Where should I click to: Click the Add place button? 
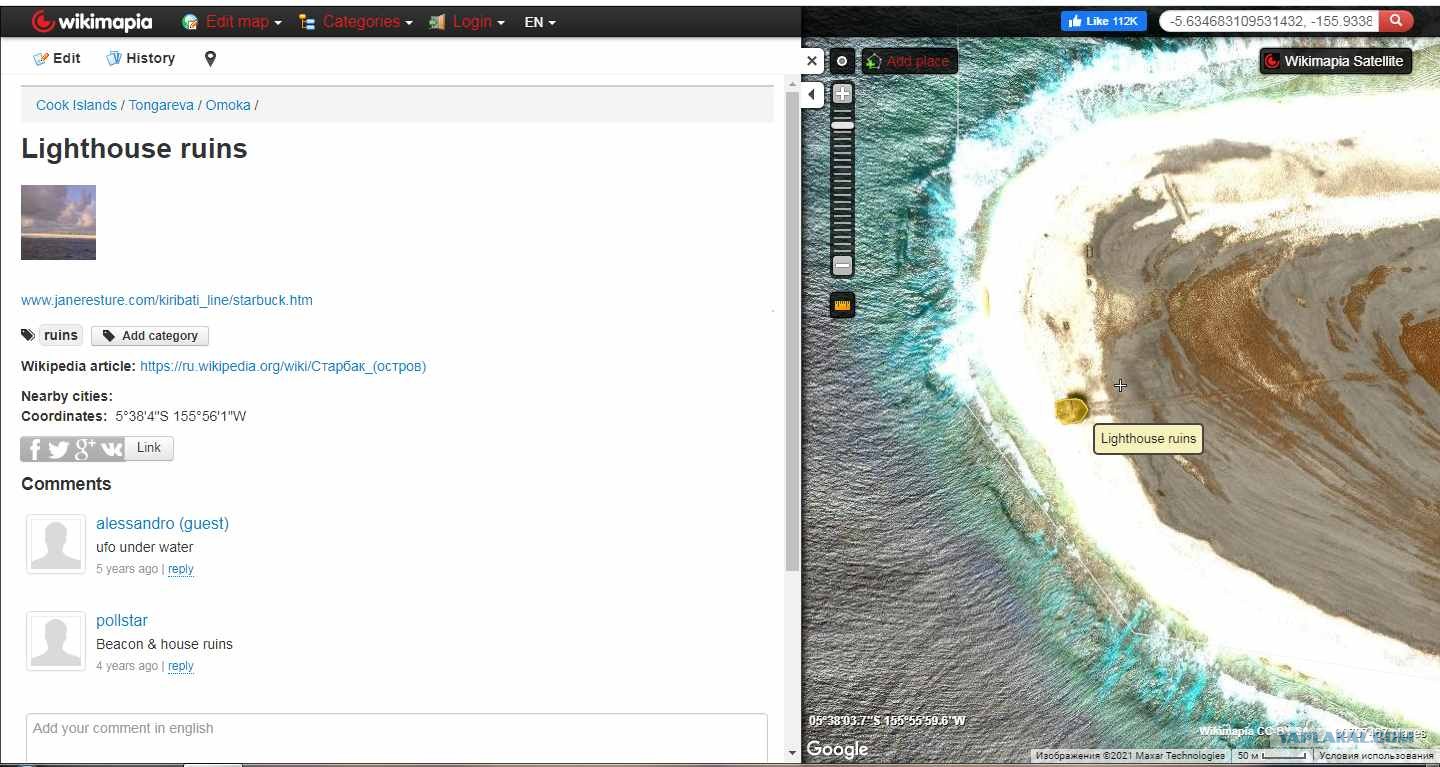tap(908, 61)
